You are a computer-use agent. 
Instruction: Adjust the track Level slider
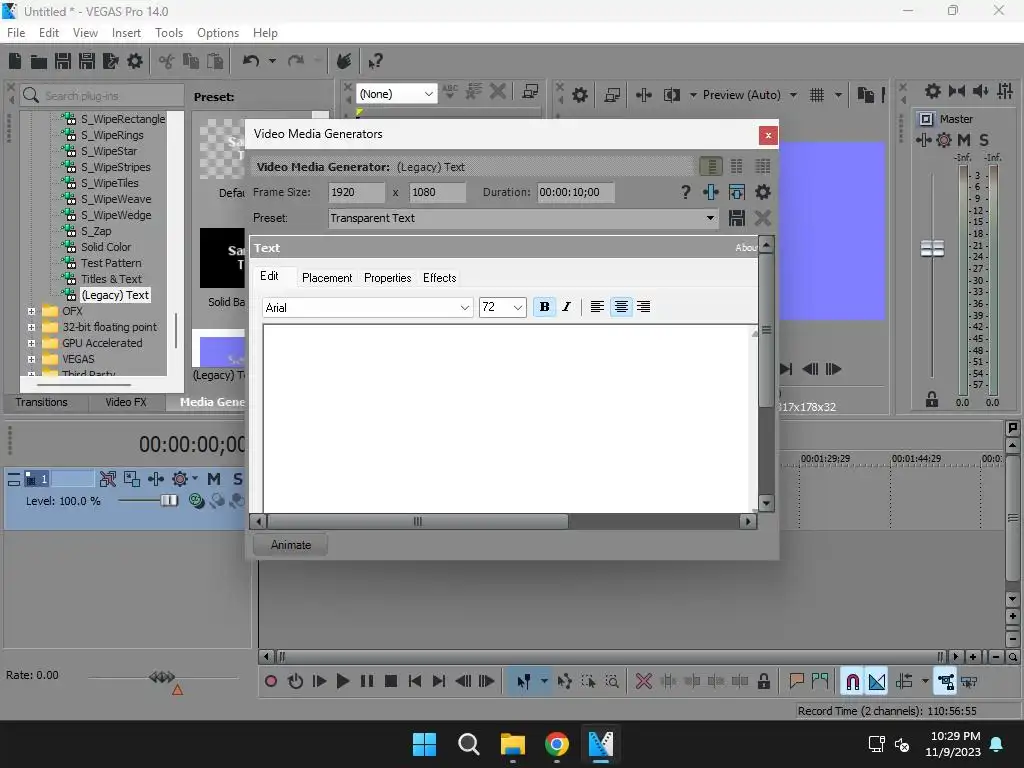169,501
